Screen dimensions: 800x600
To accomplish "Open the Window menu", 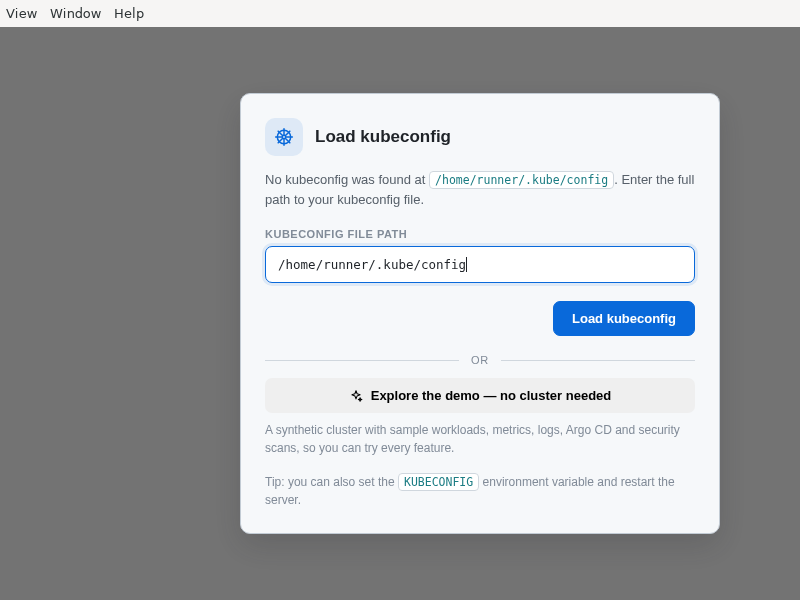I will coord(76,13).
